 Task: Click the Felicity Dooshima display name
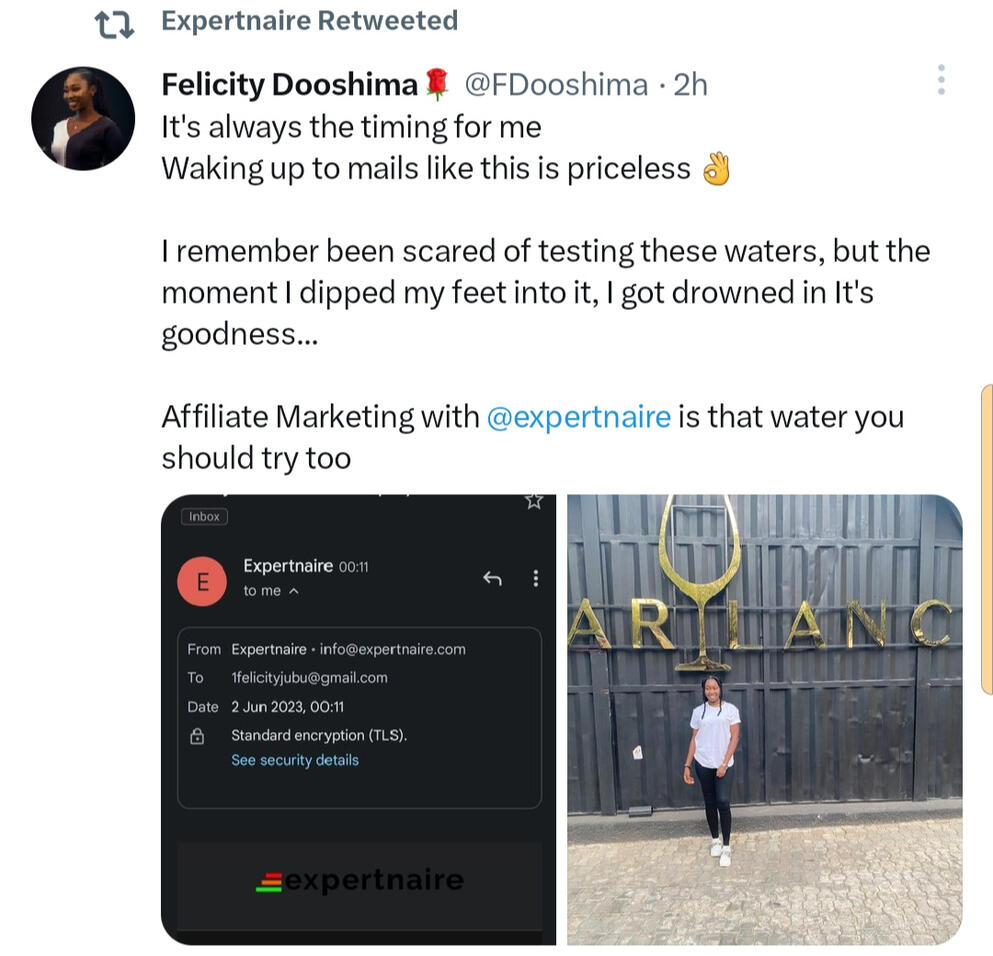[x=289, y=85]
